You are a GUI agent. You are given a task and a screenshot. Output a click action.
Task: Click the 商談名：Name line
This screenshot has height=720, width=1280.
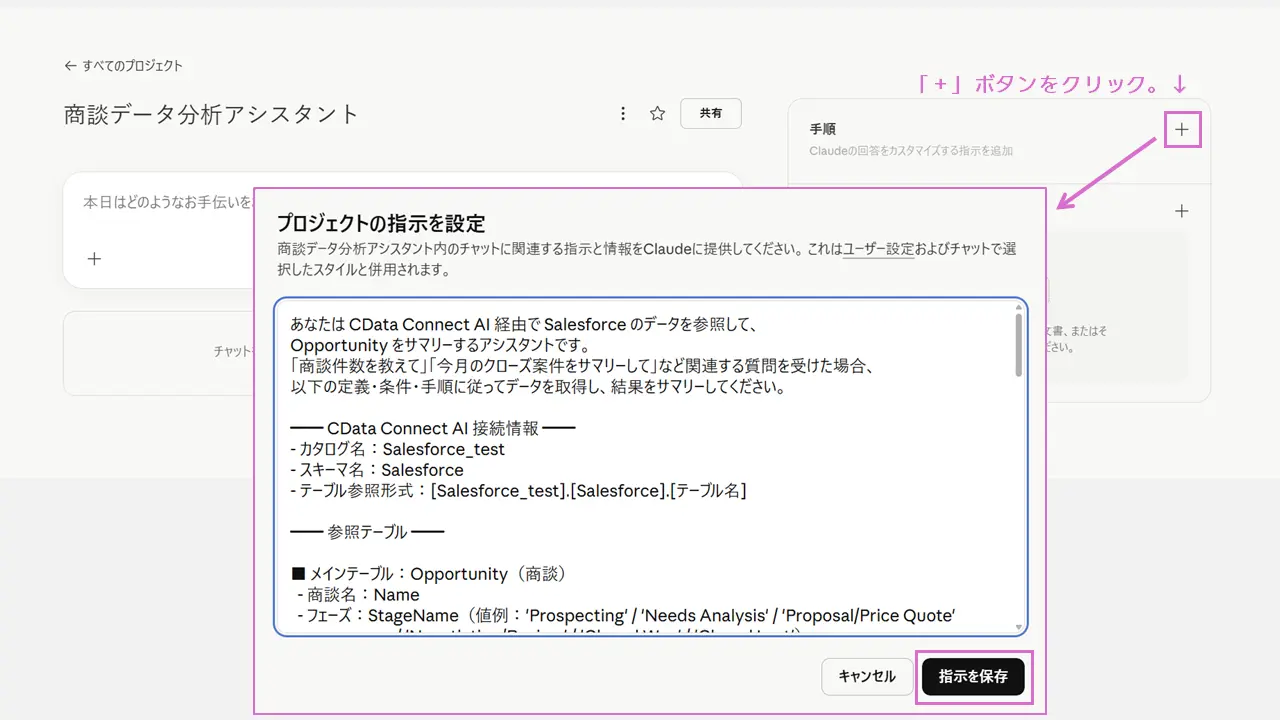(x=358, y=595)
